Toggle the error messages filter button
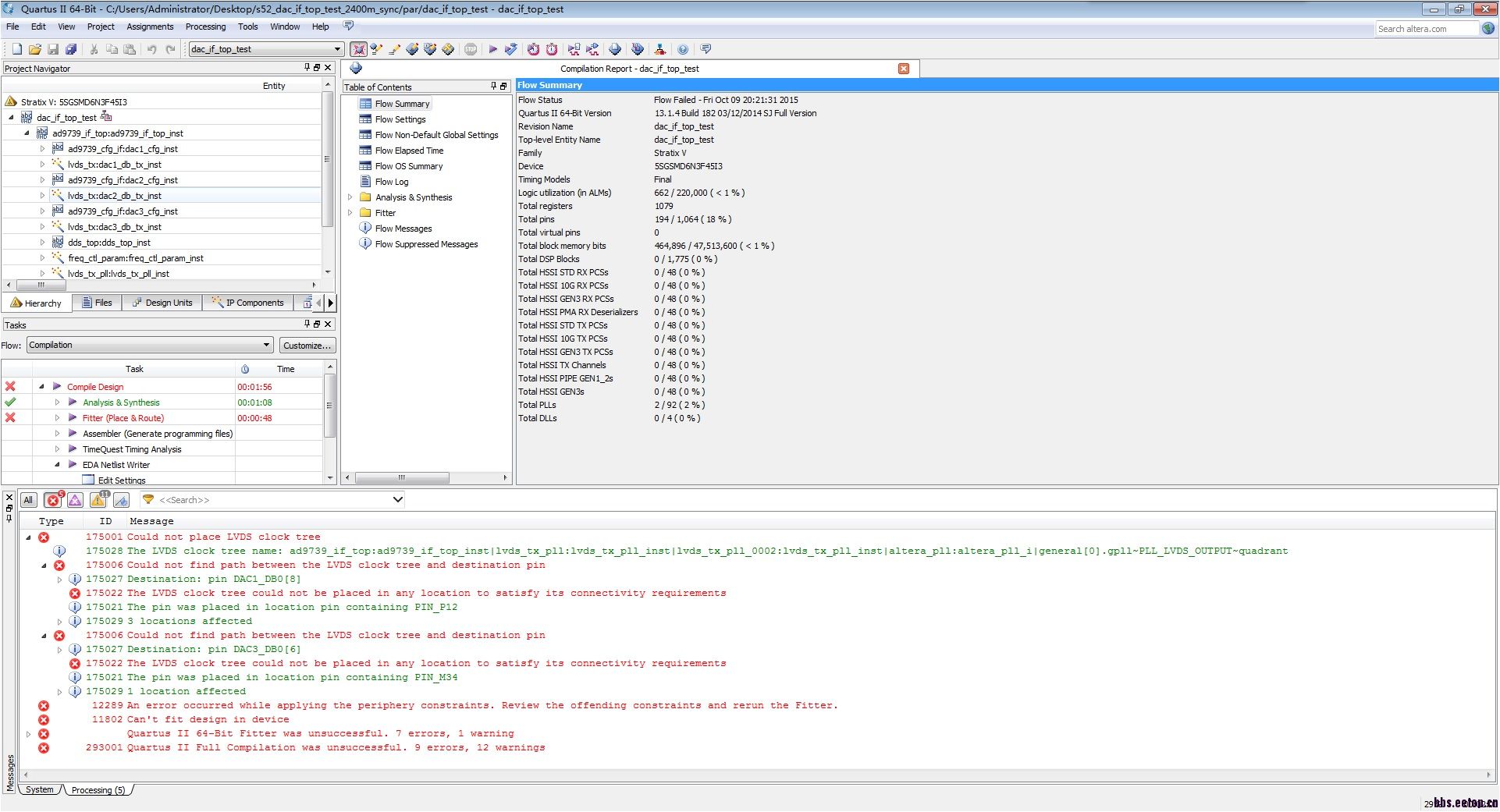The image size is (1500, 812). 53,501
